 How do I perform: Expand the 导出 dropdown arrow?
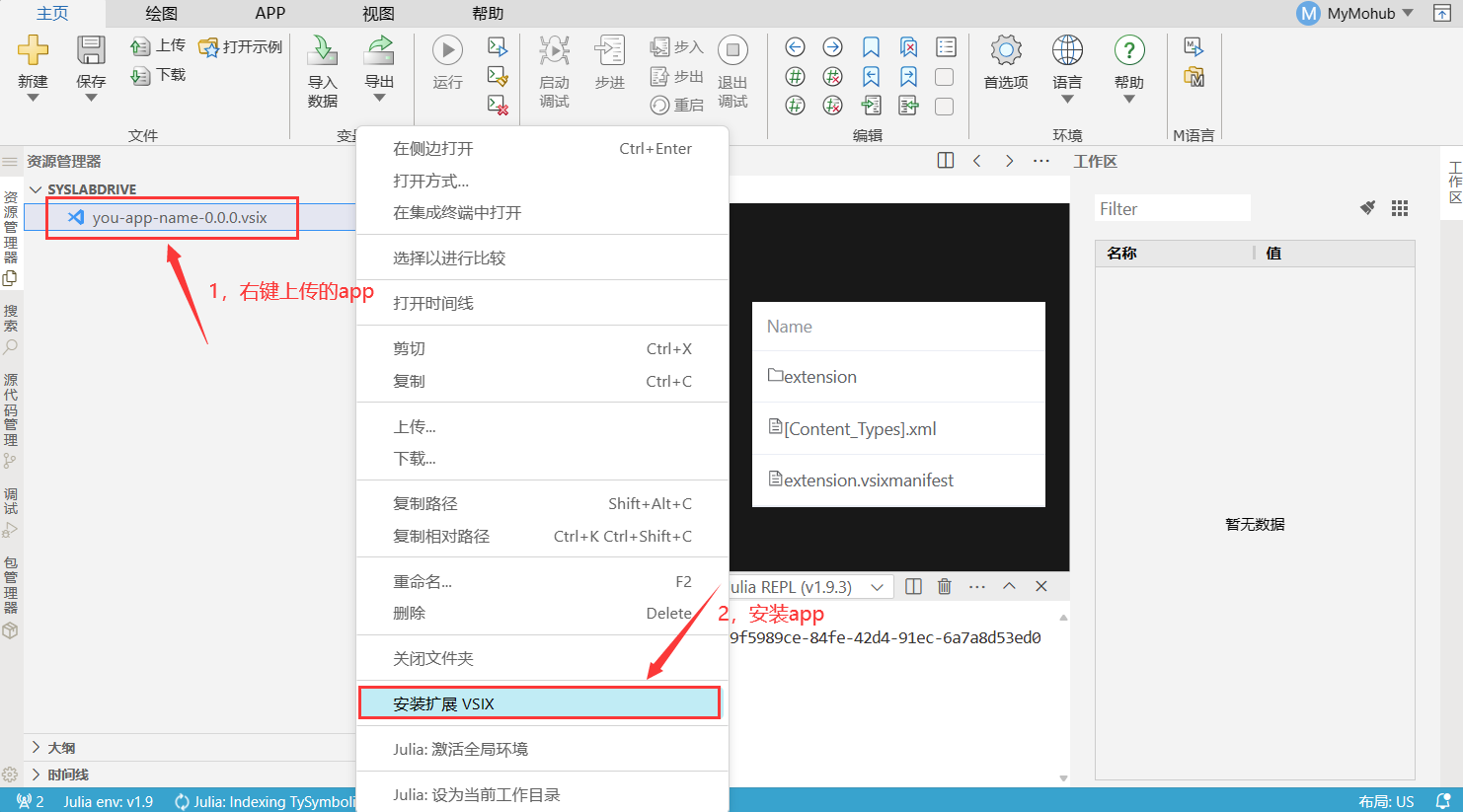(x=379, y=98)
